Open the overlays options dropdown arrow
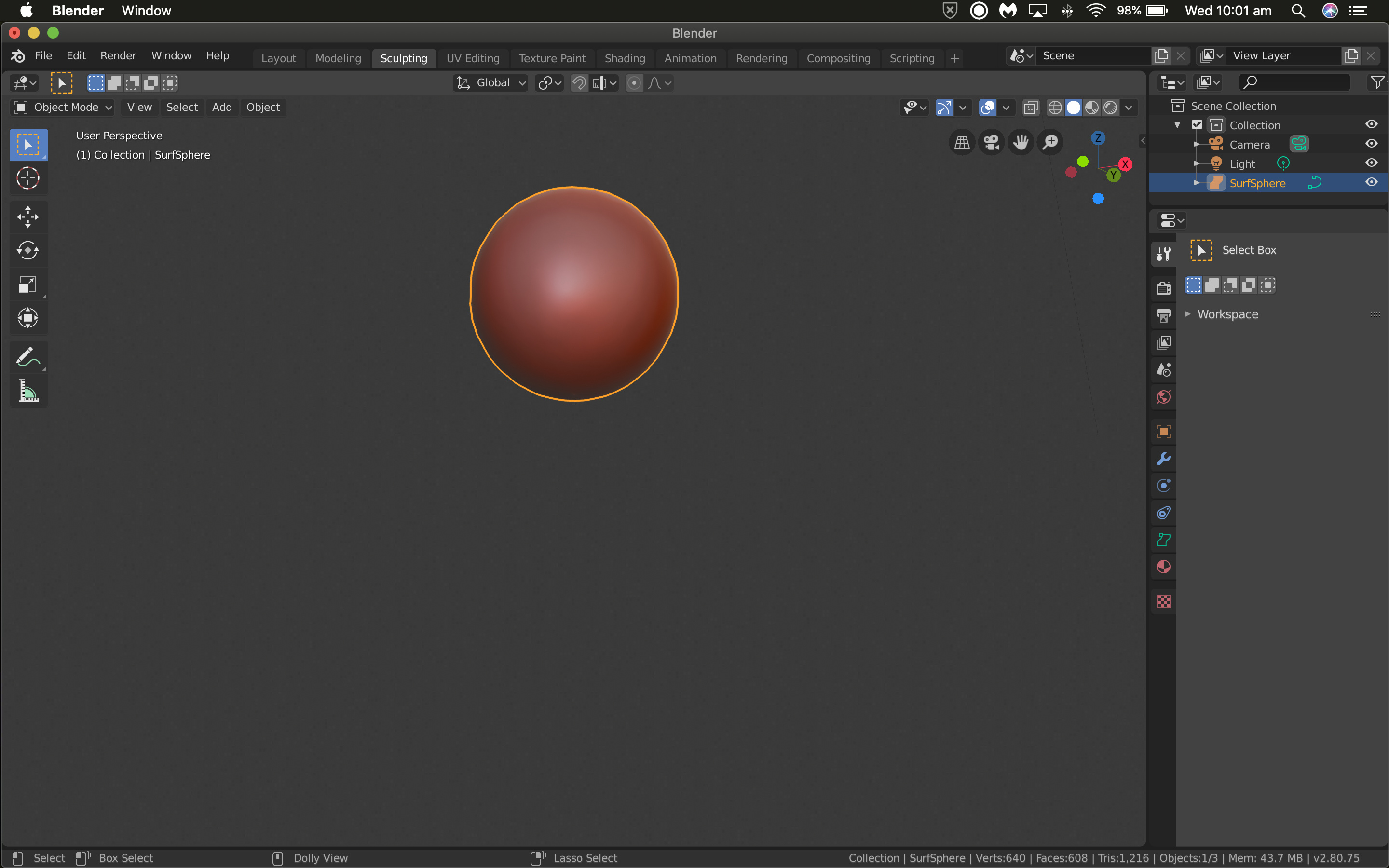The height and width of the screenshot is (868, 1389). 1006,108
